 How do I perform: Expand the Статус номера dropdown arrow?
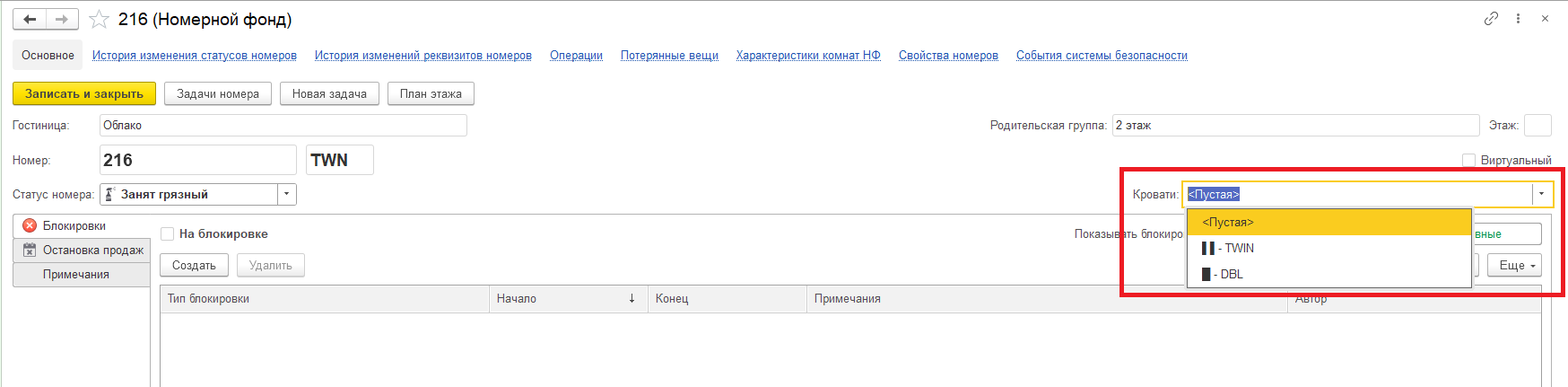coord(286,194)
